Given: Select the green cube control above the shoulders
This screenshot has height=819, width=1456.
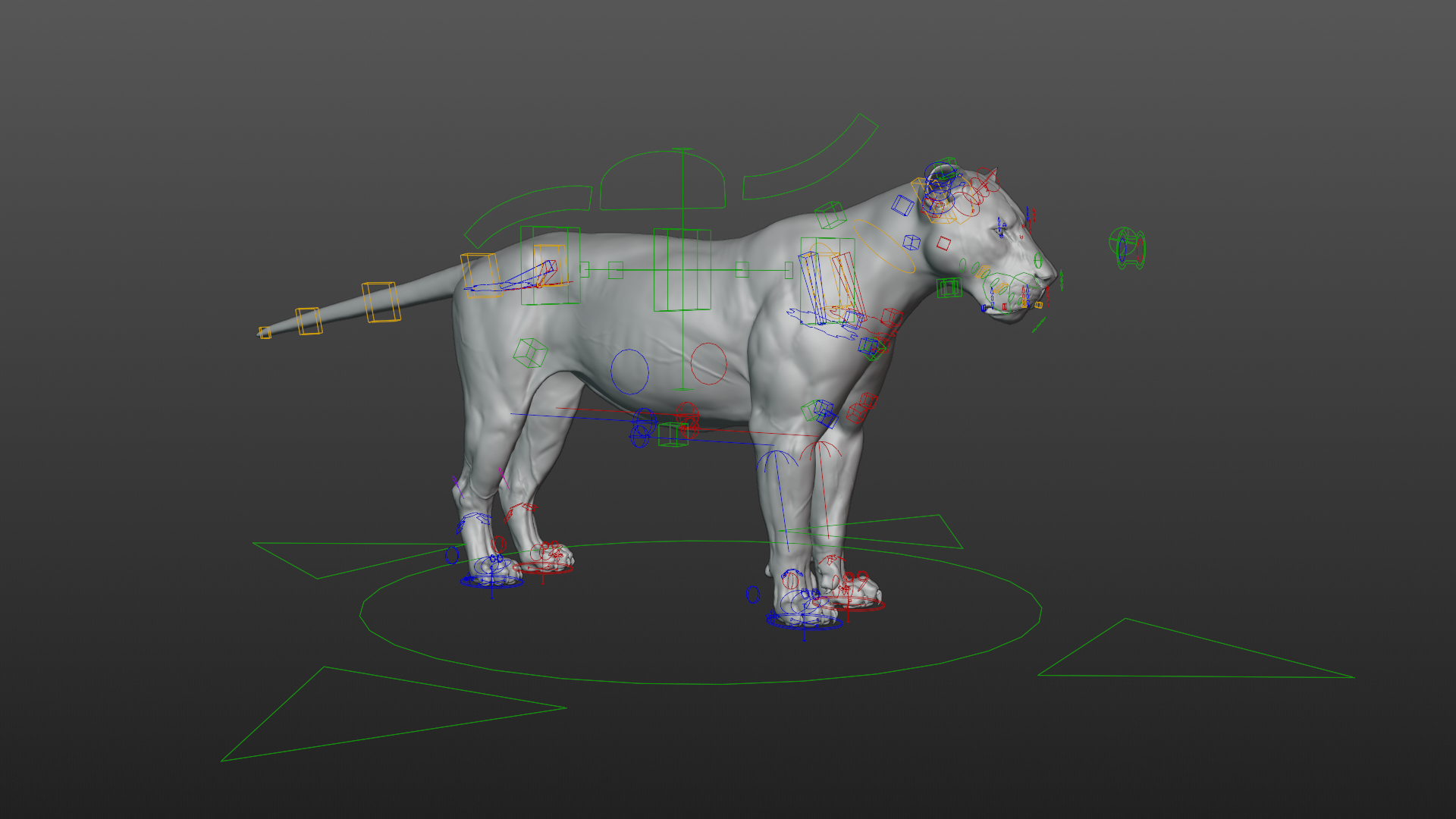Looking at the screenshot, I should [830, 215].
